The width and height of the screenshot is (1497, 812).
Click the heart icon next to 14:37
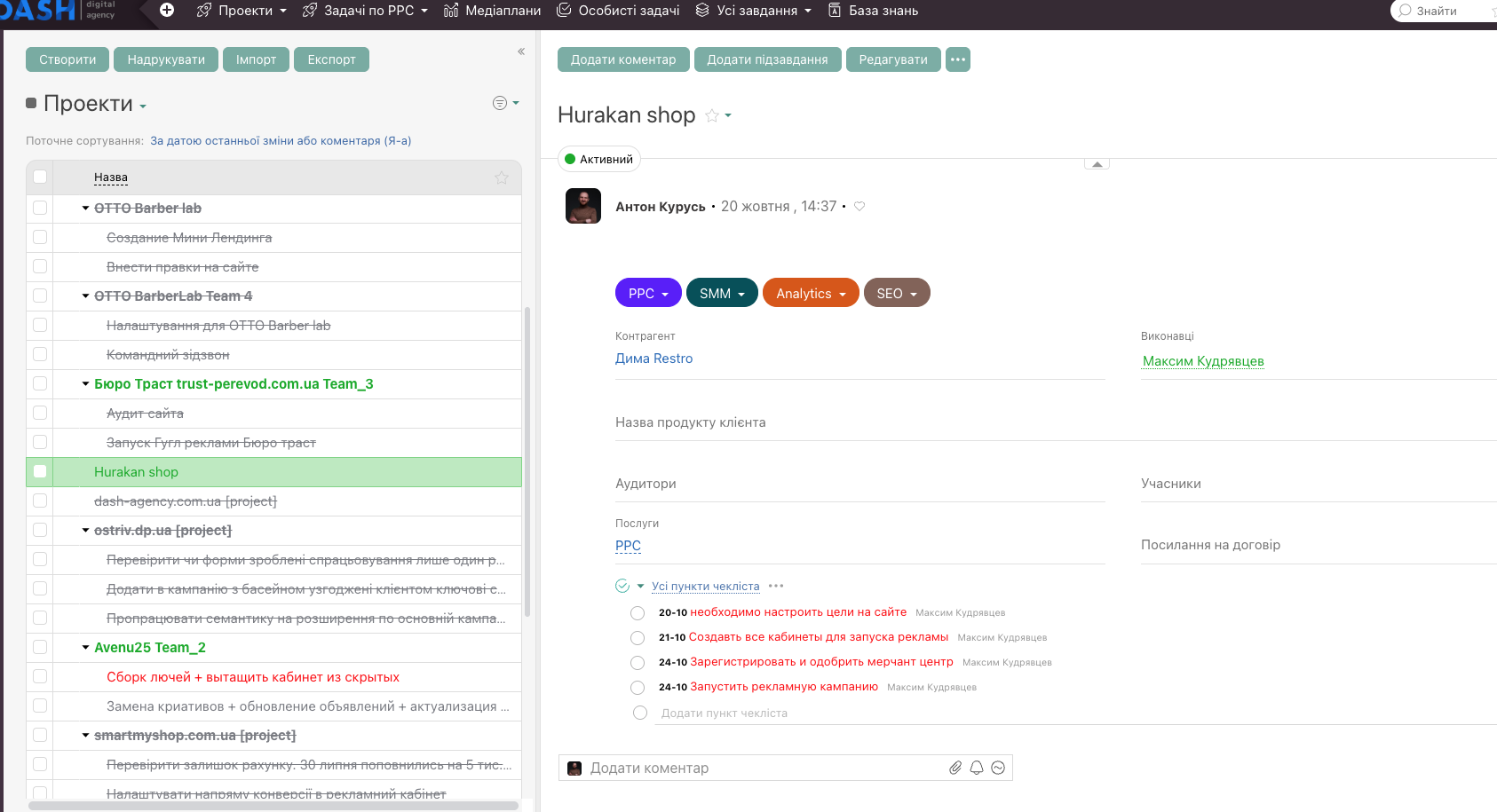(859, 207)
